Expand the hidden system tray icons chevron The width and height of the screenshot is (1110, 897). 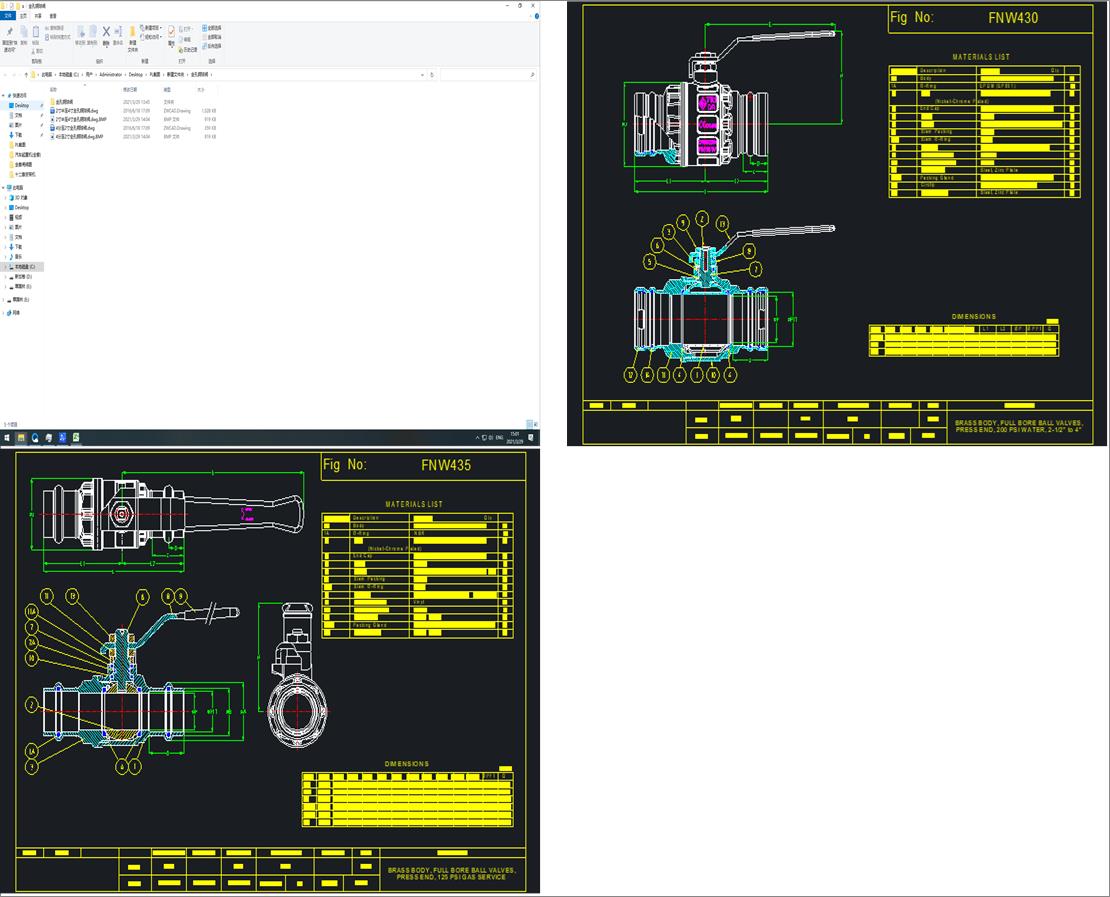[x=477, y=438]
